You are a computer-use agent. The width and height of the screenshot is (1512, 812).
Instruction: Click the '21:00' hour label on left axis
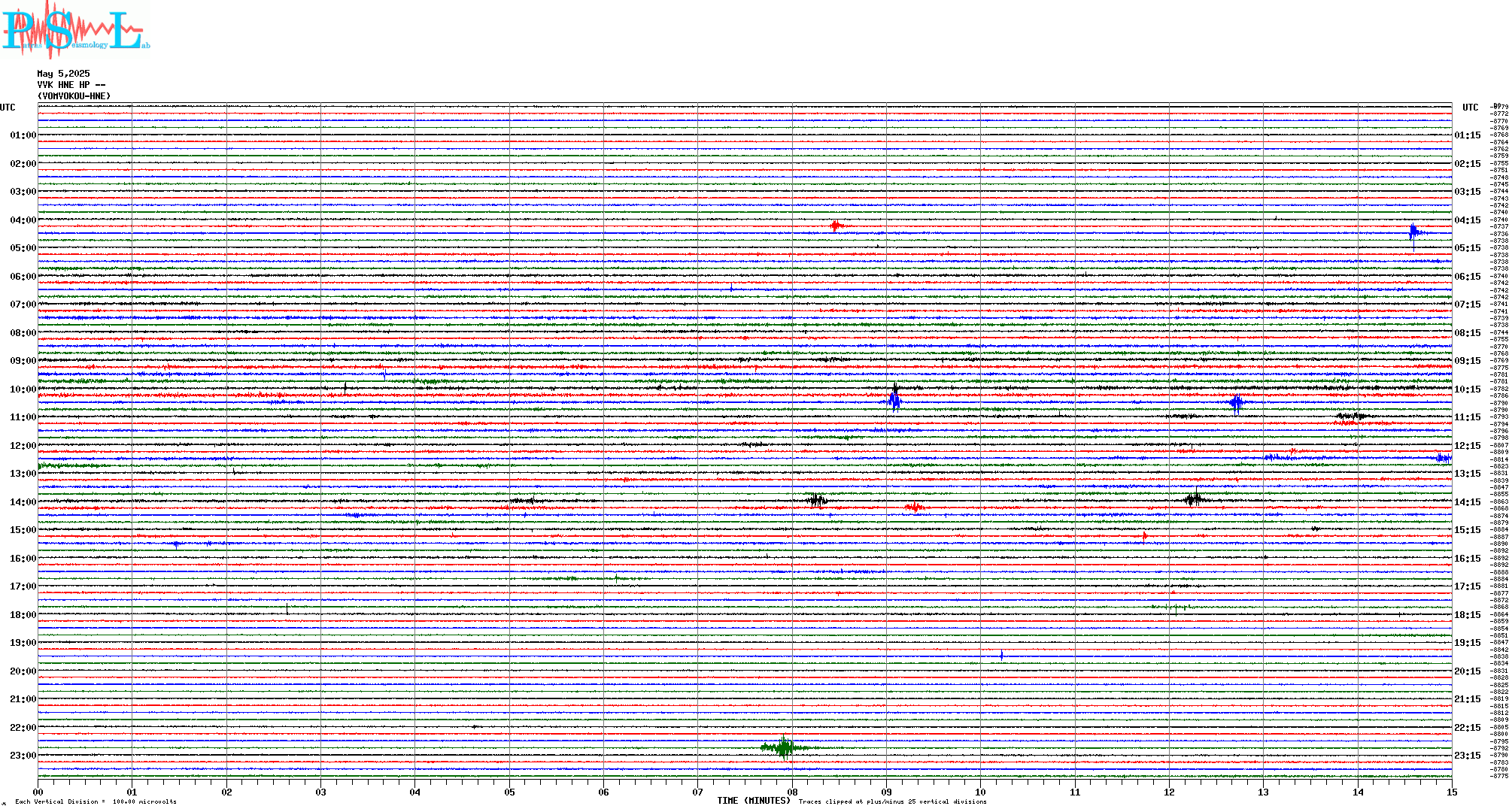coord(23,699)
